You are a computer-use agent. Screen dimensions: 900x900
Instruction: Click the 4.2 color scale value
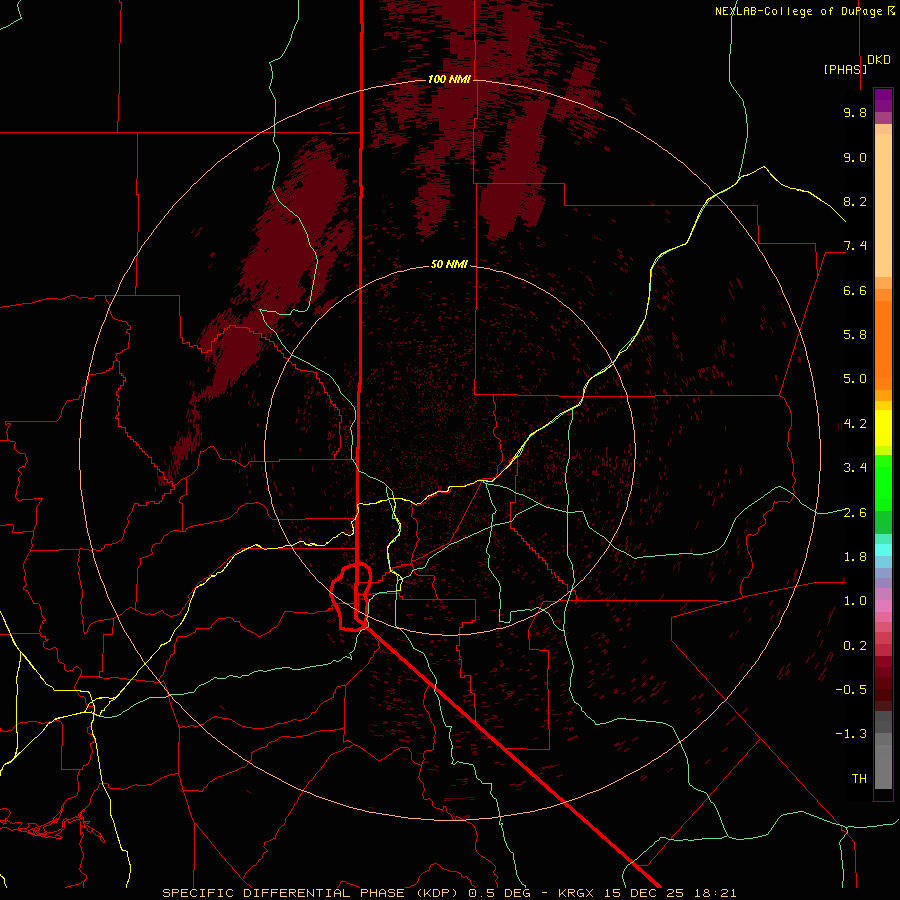[x=855, y=424]
